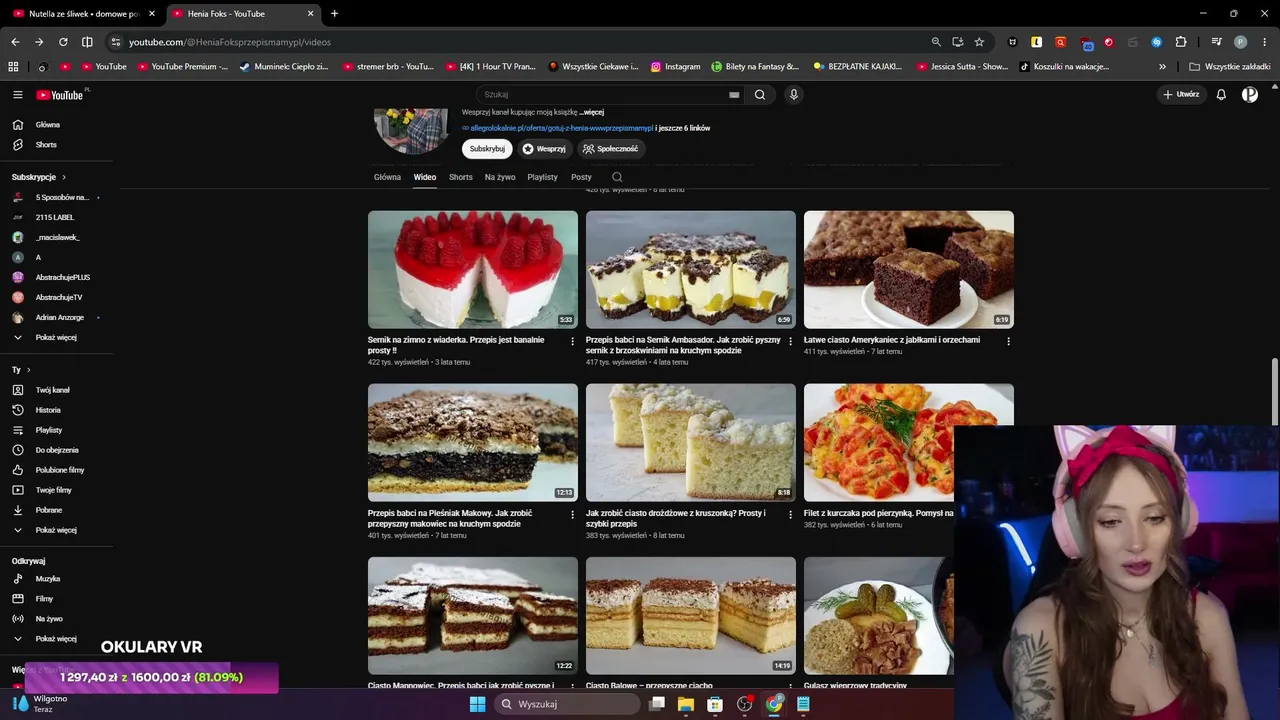This screenshot has height=720, width=1280.
Task: Click the Windows taskbar Wyszukaj search box
Action: [x=568, y=704]
